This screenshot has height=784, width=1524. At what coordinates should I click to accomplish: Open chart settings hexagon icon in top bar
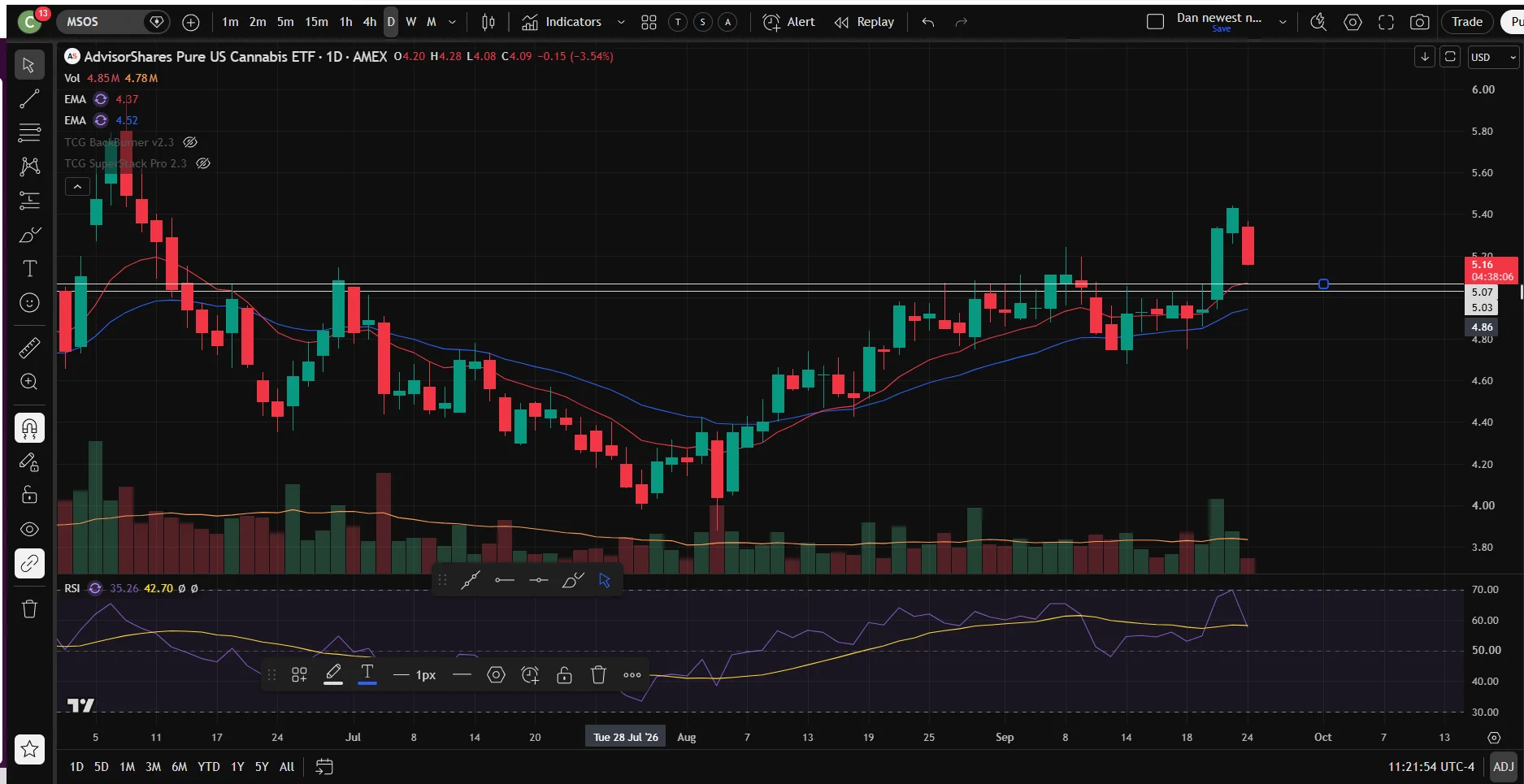[x=1352, y=22]
